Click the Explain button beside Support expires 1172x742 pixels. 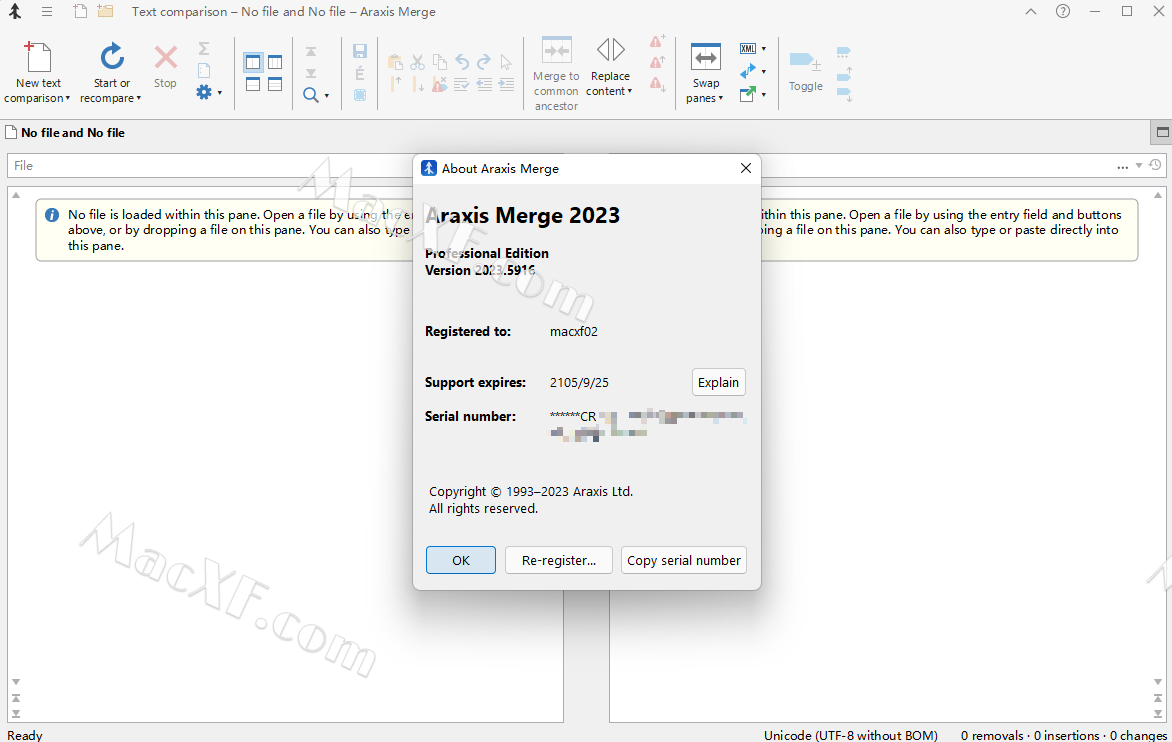718,383
